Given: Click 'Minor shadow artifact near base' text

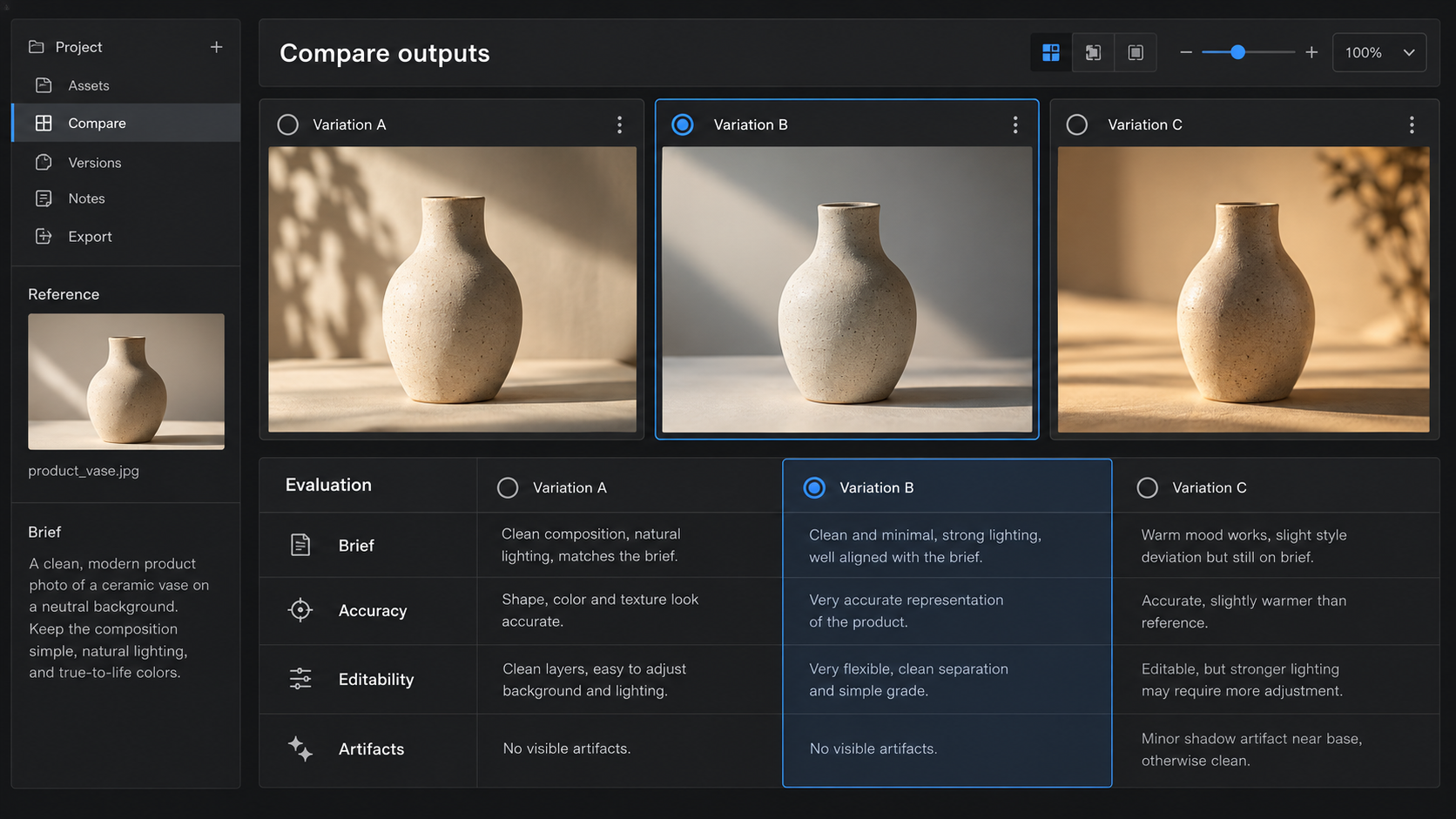Looking at the screenshot, I should pos(1251,739).
